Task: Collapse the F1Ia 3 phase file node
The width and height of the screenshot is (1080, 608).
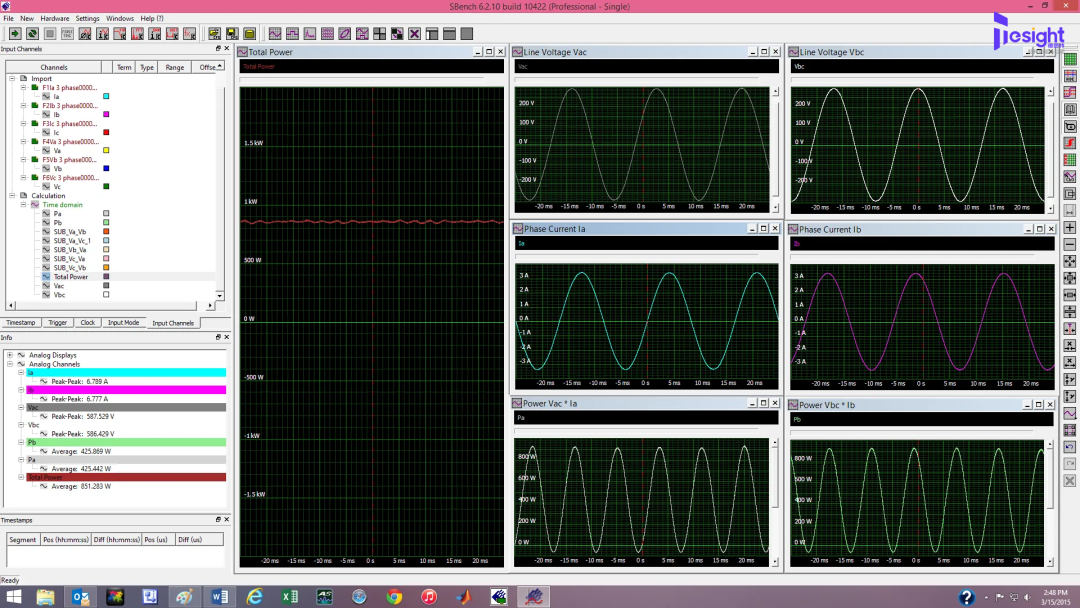Action: [x=23, y=87]
